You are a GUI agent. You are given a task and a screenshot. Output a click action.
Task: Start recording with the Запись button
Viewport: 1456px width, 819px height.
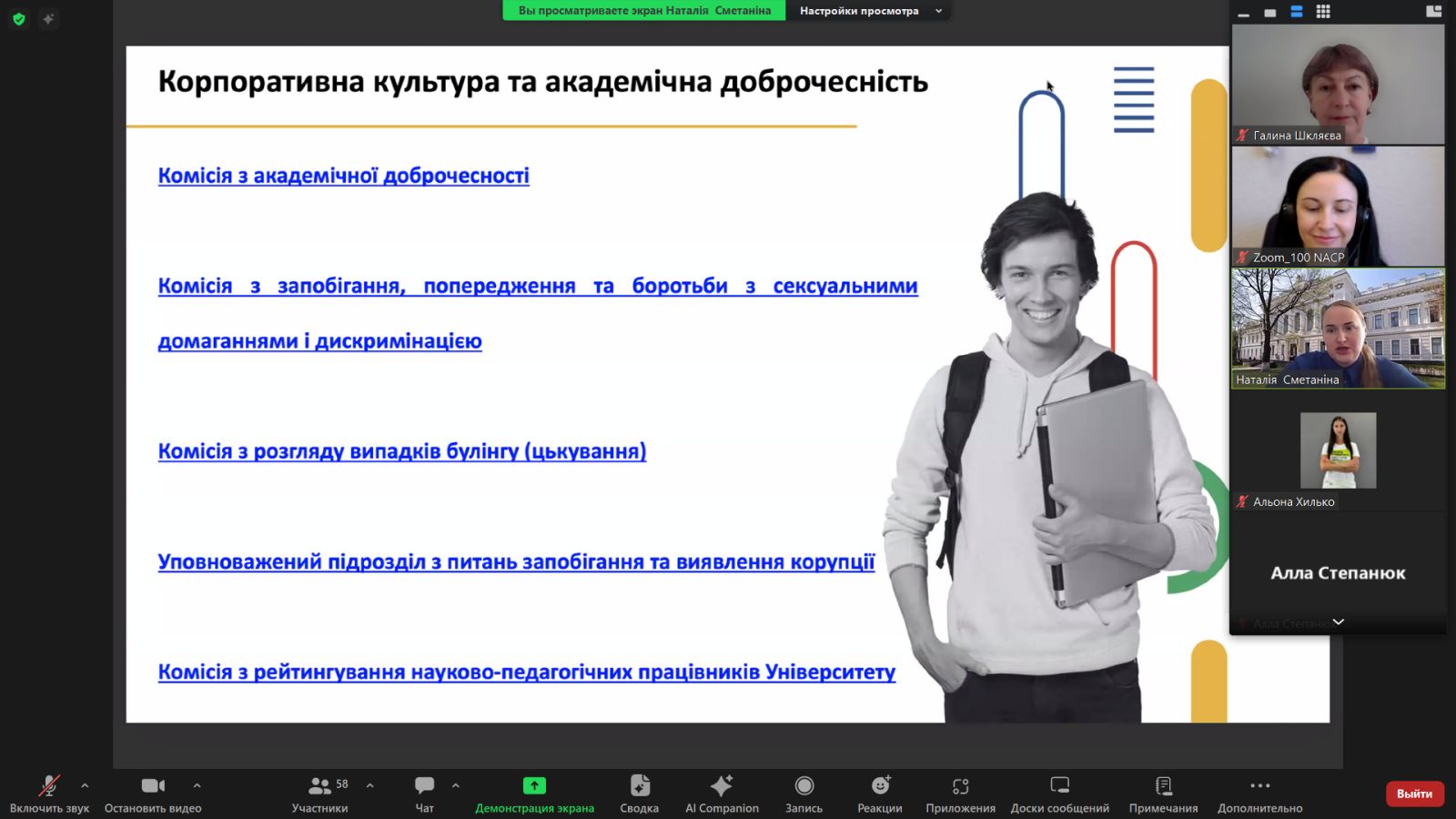(x=804, y=793)
